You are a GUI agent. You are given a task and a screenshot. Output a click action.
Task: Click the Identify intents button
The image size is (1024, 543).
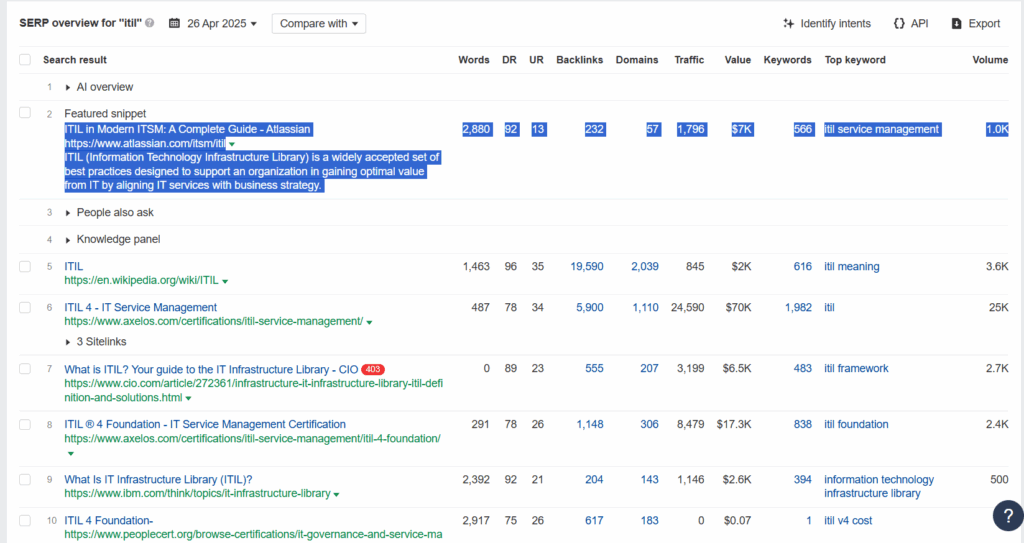[x=827, y=24]
